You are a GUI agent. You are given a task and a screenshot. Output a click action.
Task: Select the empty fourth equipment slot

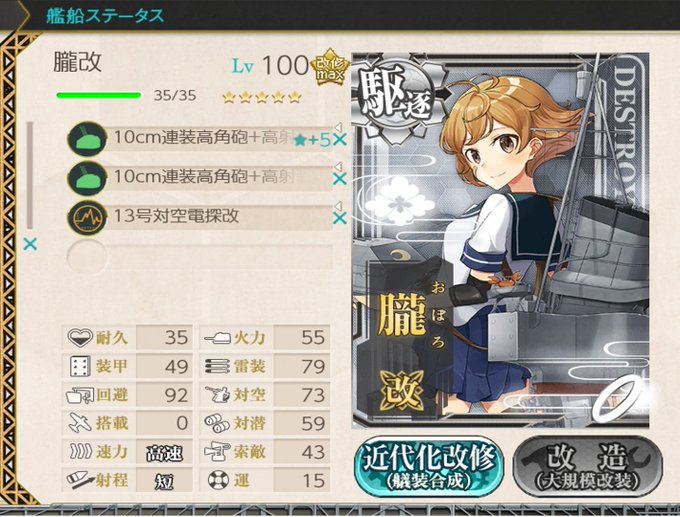pyautogui.click(x=201, y=257)
